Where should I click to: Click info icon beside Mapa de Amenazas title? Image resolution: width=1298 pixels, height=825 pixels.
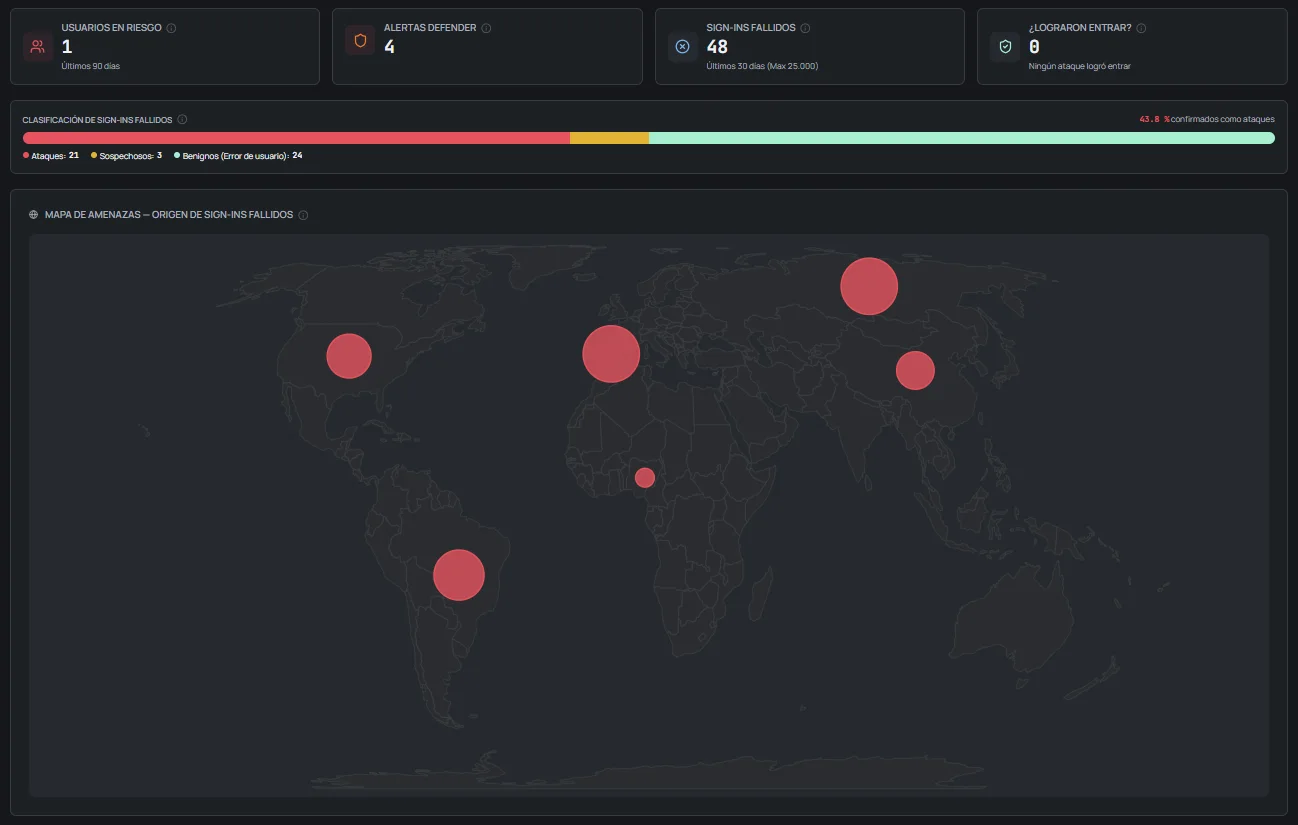click(303, 215)
